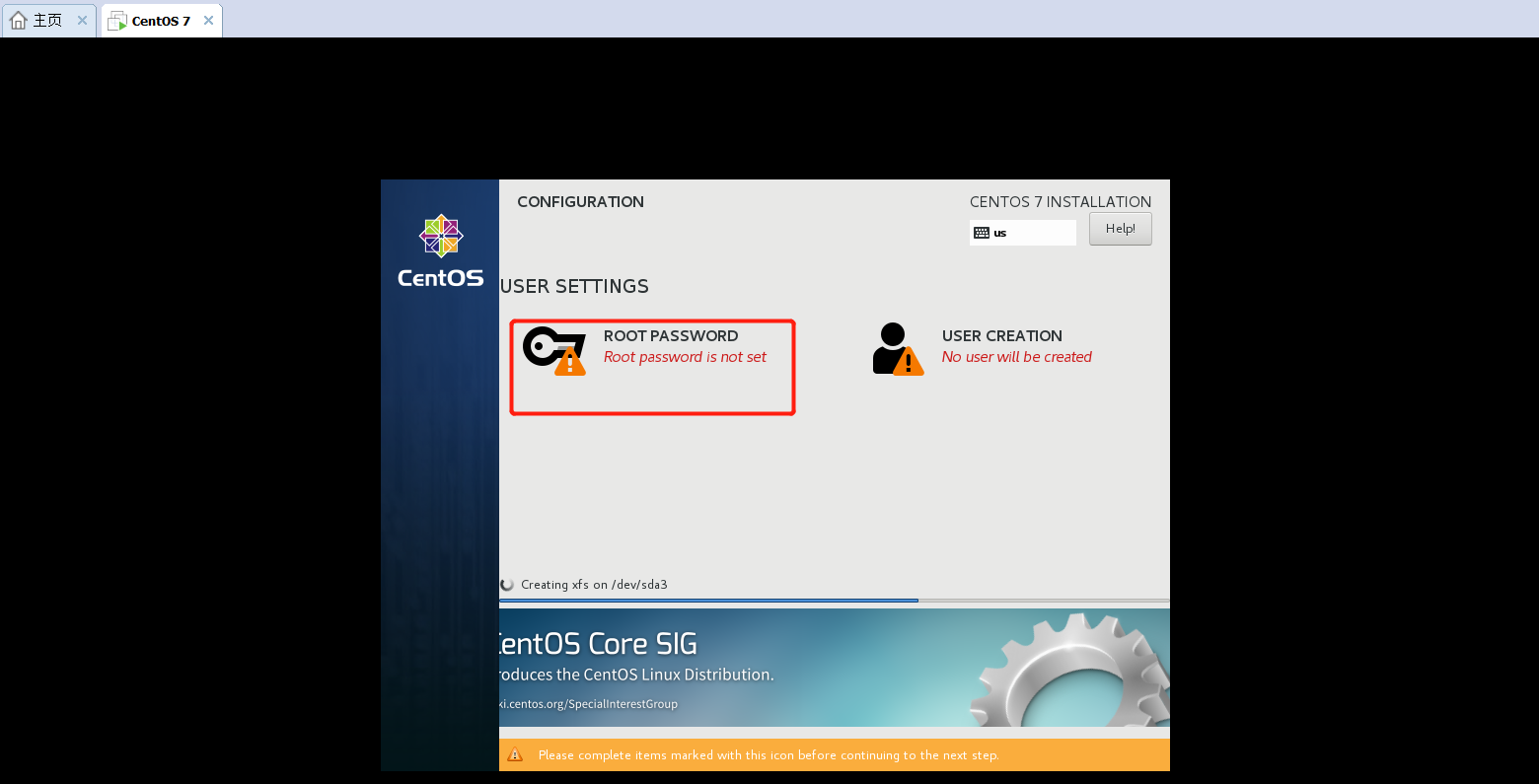The image size is (1539, 784).
Task: Click the keyboard layout icon
Action: click(x=982, y=233)
